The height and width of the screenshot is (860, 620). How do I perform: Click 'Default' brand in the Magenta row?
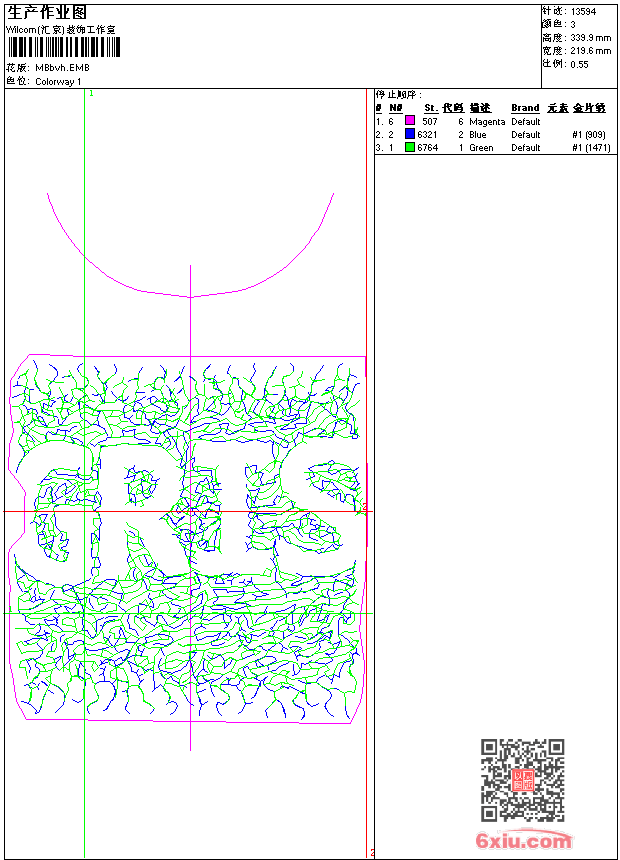[x=526, y=121]
